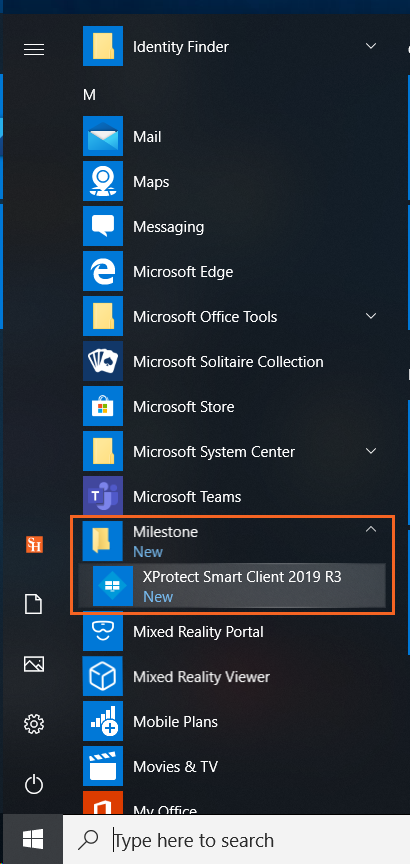The height and width of the screenshot is (864, 410).
Task: Launch Microsoft Edge via its icon
Action: click(102, 271)
